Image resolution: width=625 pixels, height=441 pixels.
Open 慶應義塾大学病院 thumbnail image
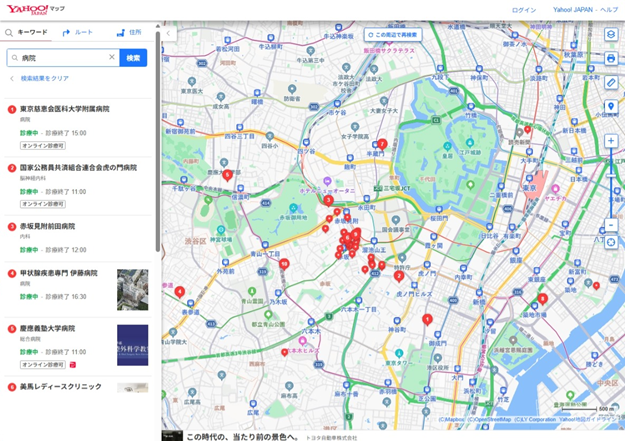click(x=132, y=344)
